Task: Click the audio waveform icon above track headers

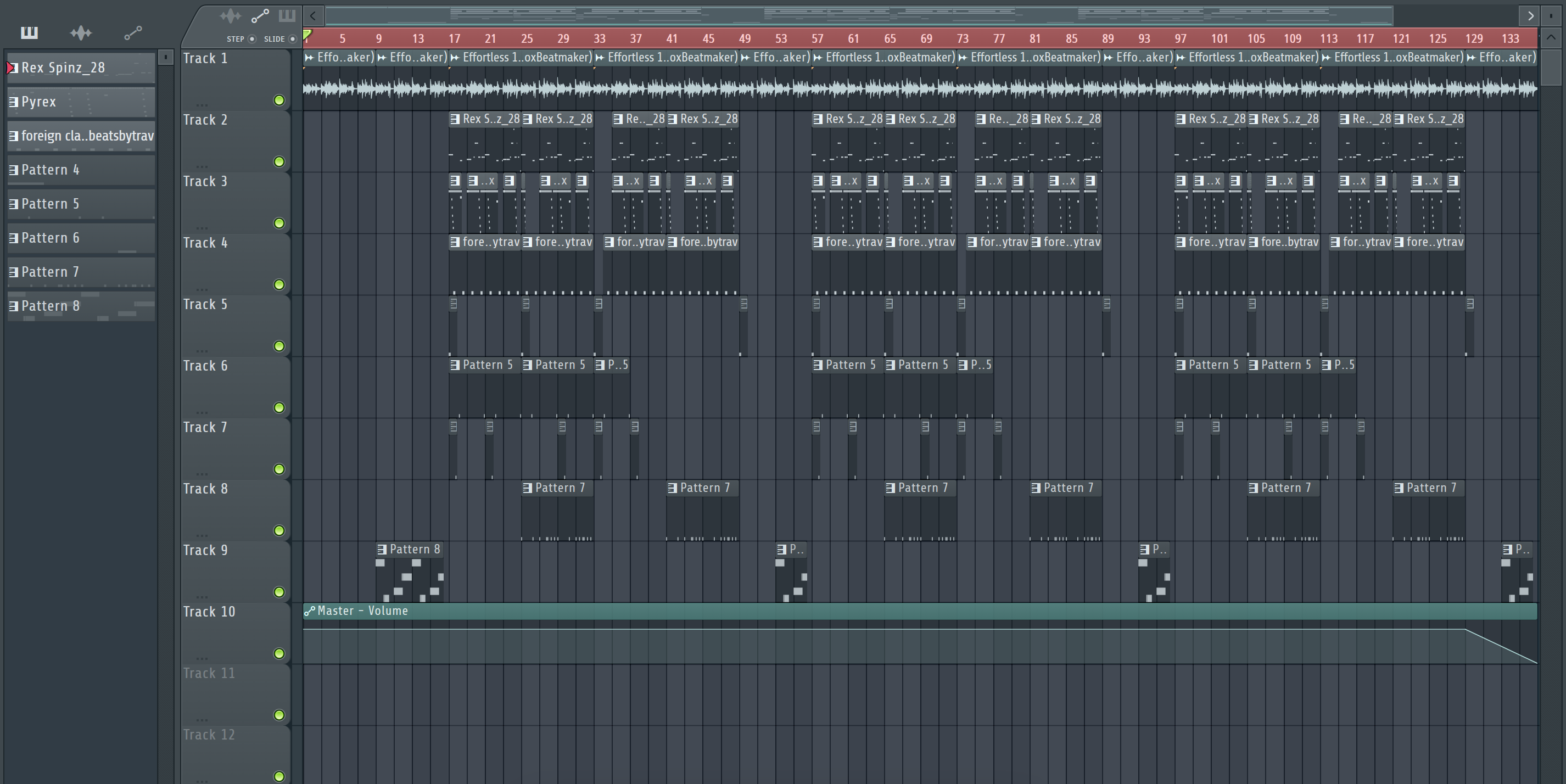Action: (231, 16)
